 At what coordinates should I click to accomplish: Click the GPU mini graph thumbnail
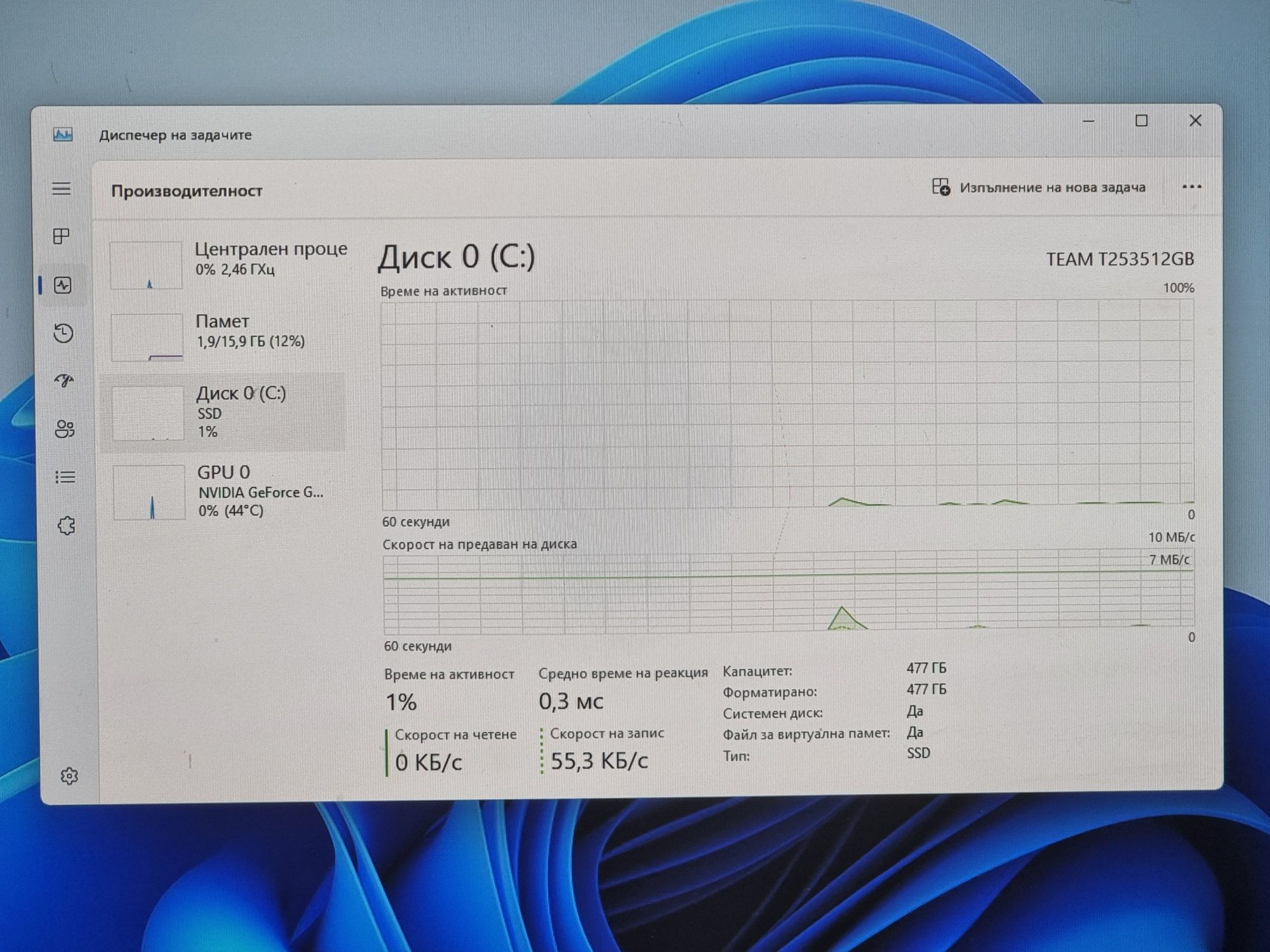(149, 493)
